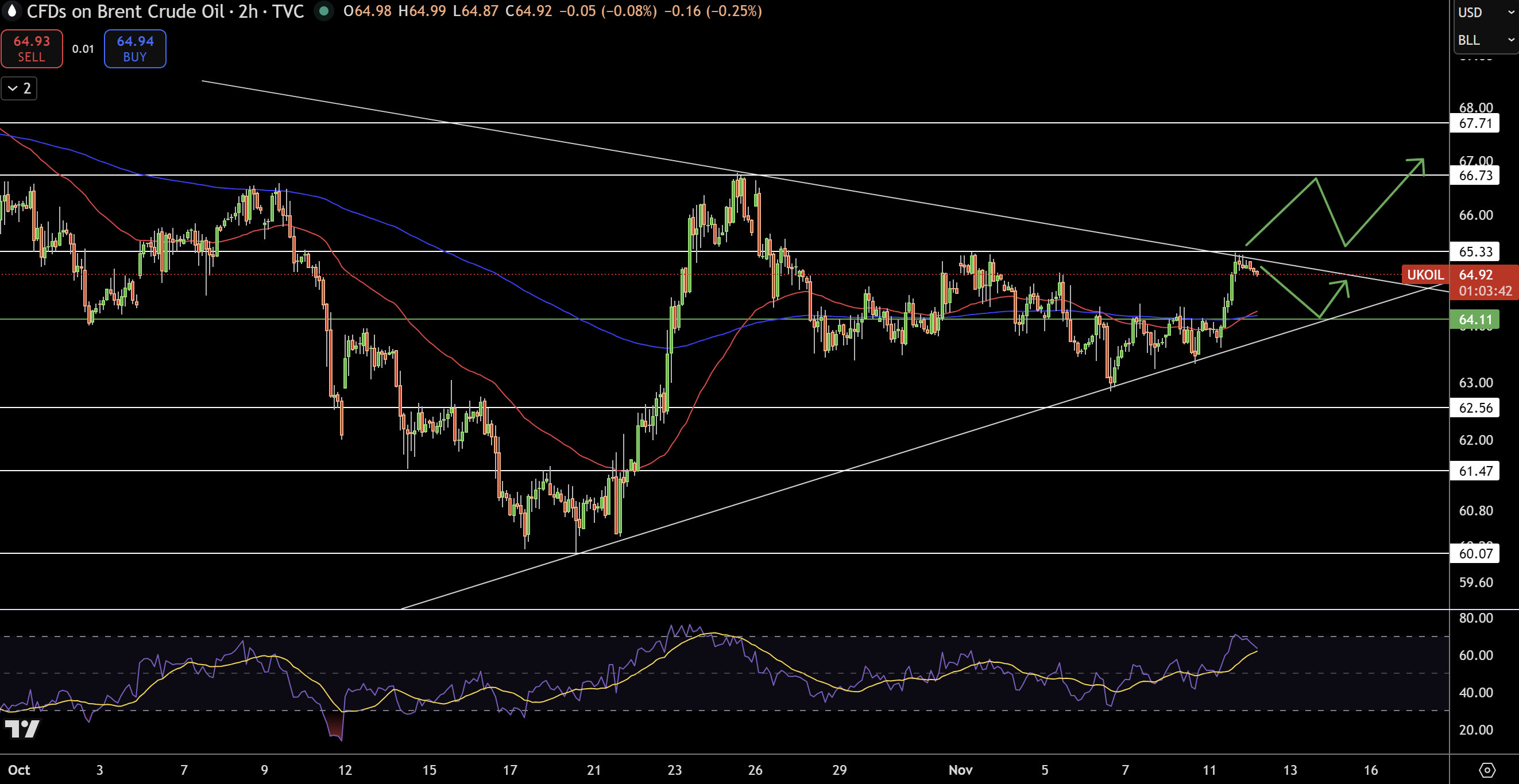Click the 62.56 price level label
The width and height of the screenshot is (1519, 784).
1474,407
